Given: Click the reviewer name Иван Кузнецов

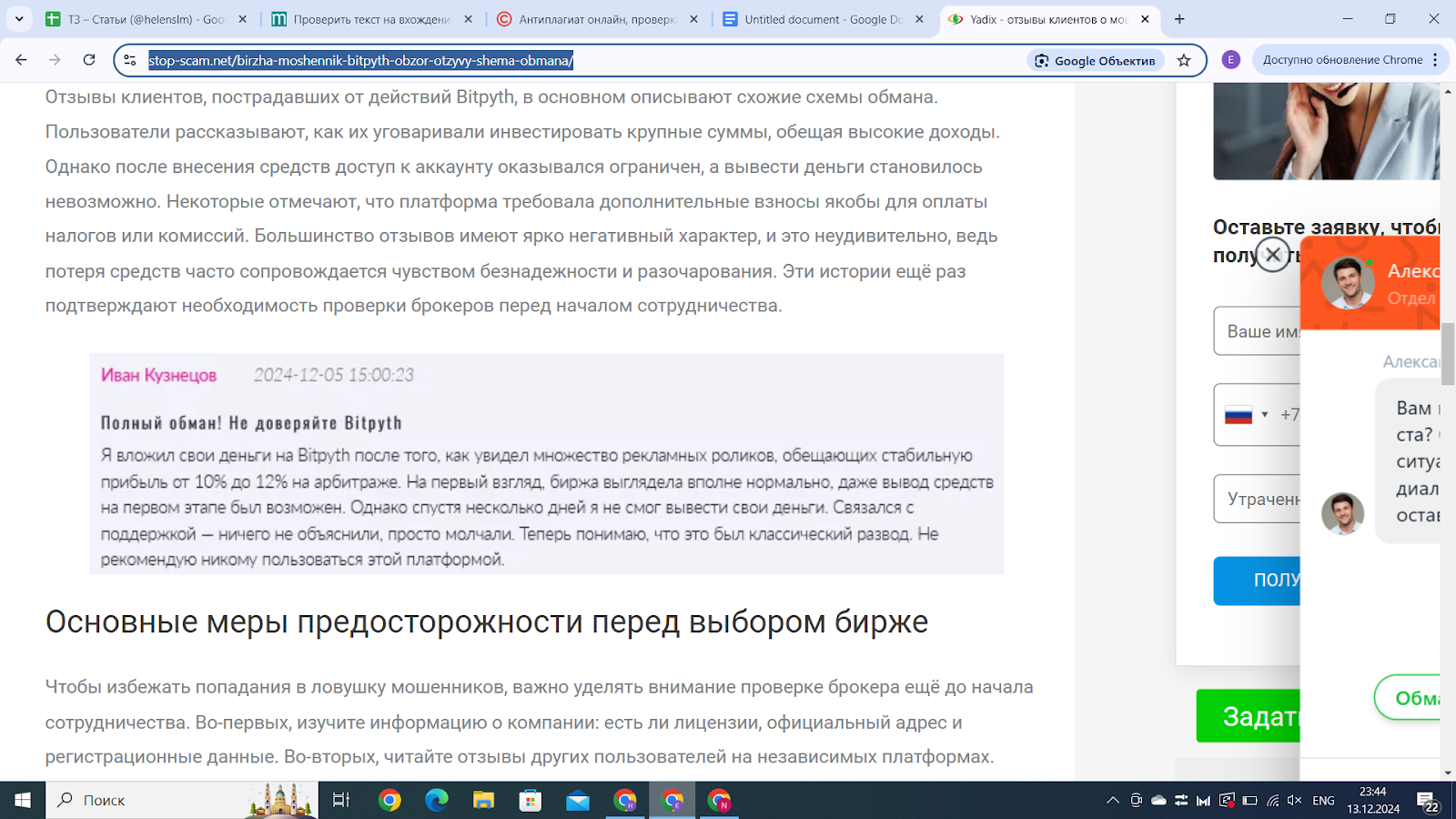Looking at the screenshot, I should coord(158,375).
